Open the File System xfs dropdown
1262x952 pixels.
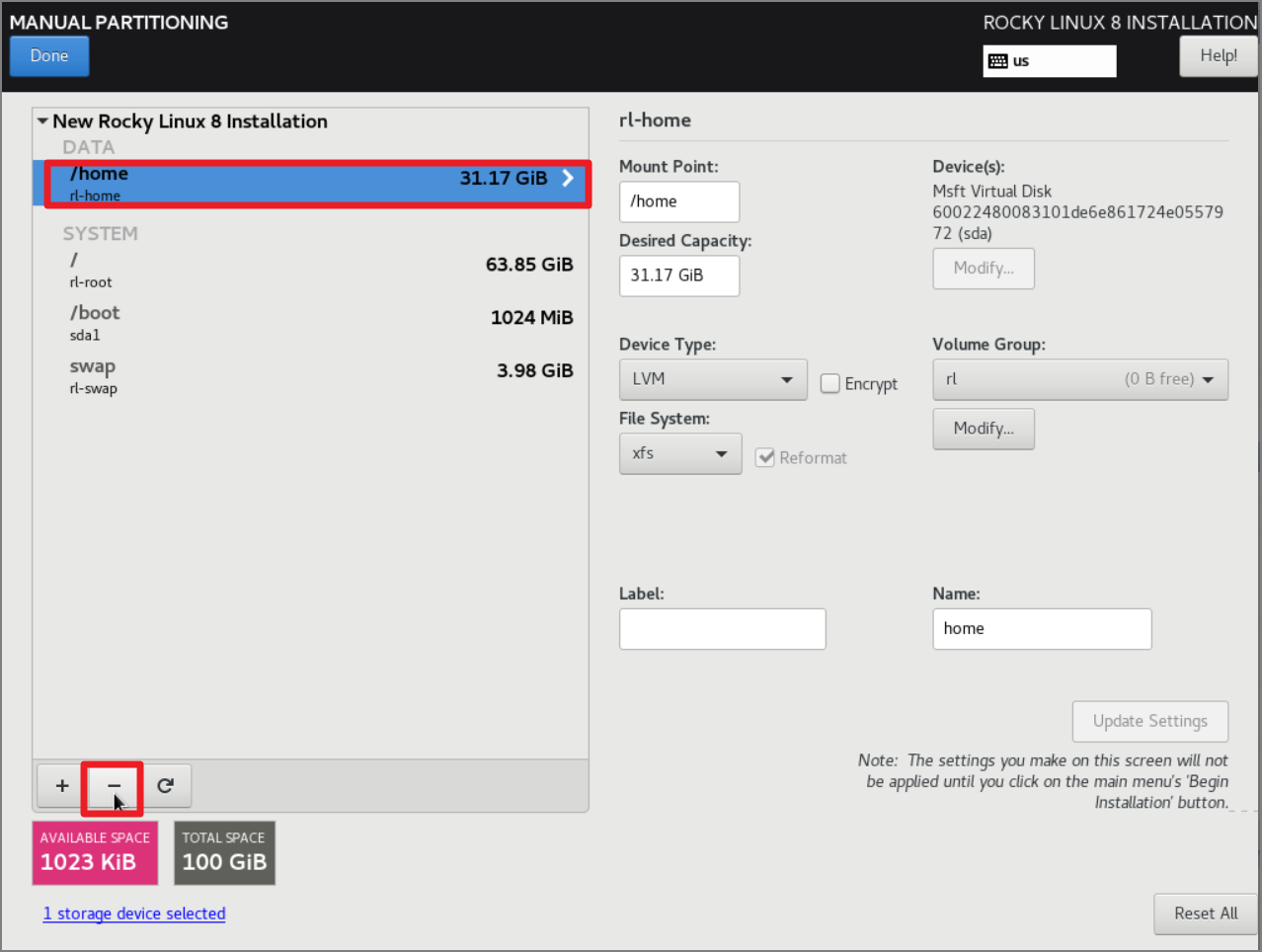[680, 453]
